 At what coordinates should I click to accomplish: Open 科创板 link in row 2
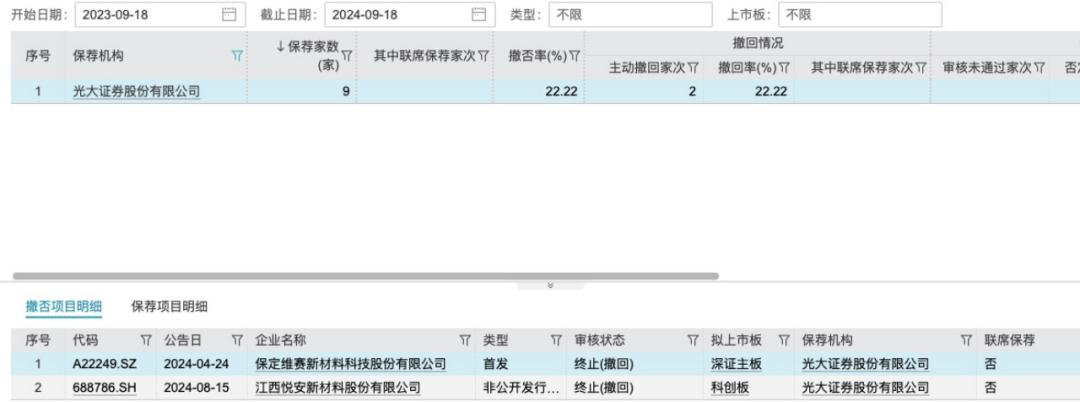pyautogui.click(x=730, y=388)
